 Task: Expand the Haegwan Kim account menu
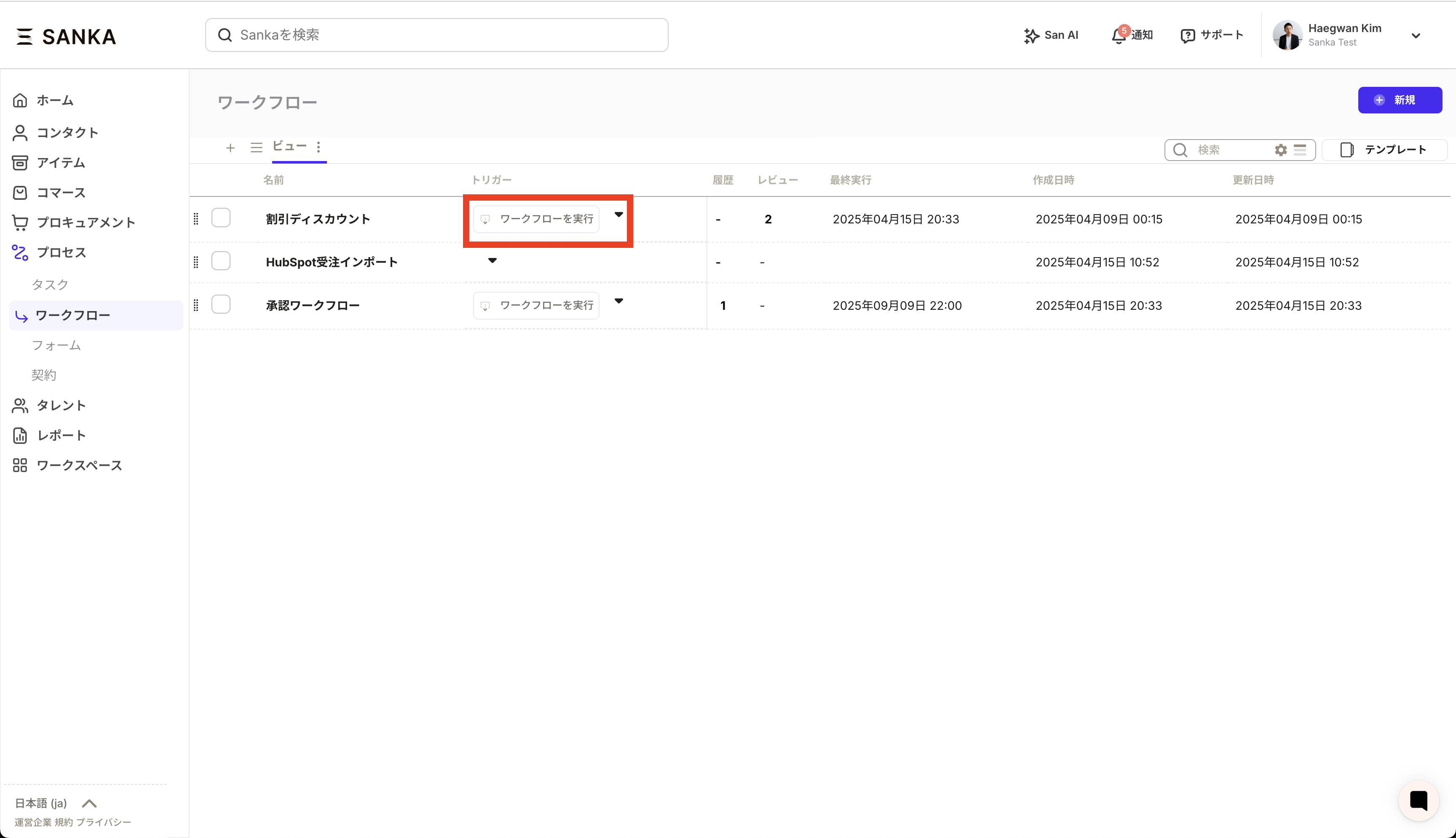tap(1416, 36)
